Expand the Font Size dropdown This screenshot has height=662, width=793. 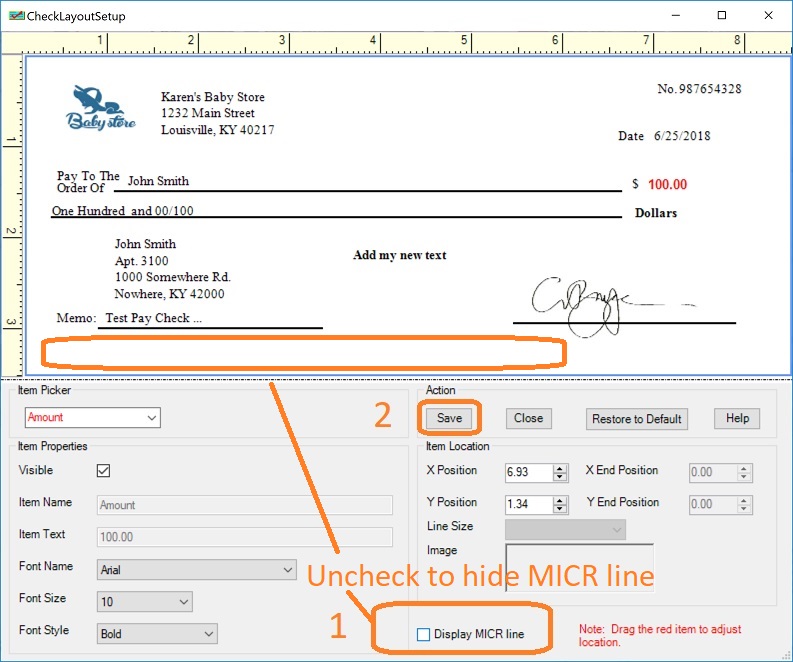(x=144, y=602)
